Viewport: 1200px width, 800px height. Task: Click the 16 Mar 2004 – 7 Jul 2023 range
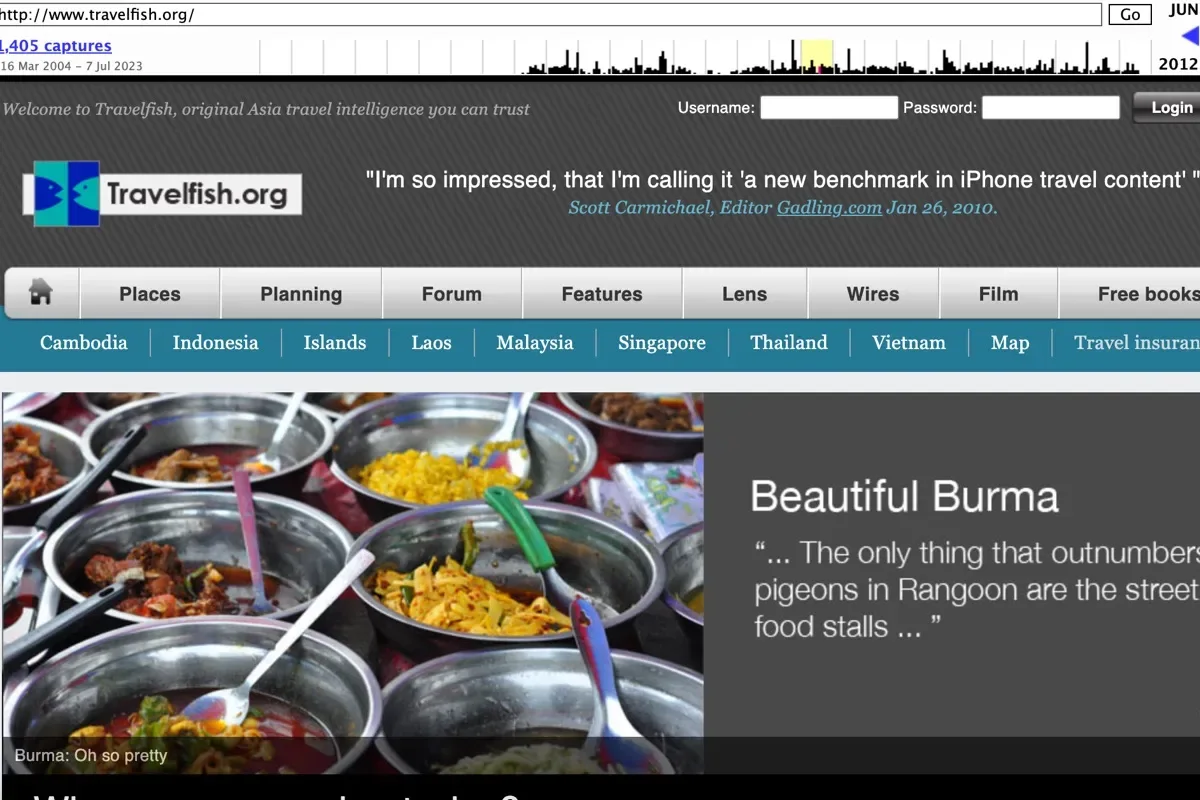coord(71,66)
